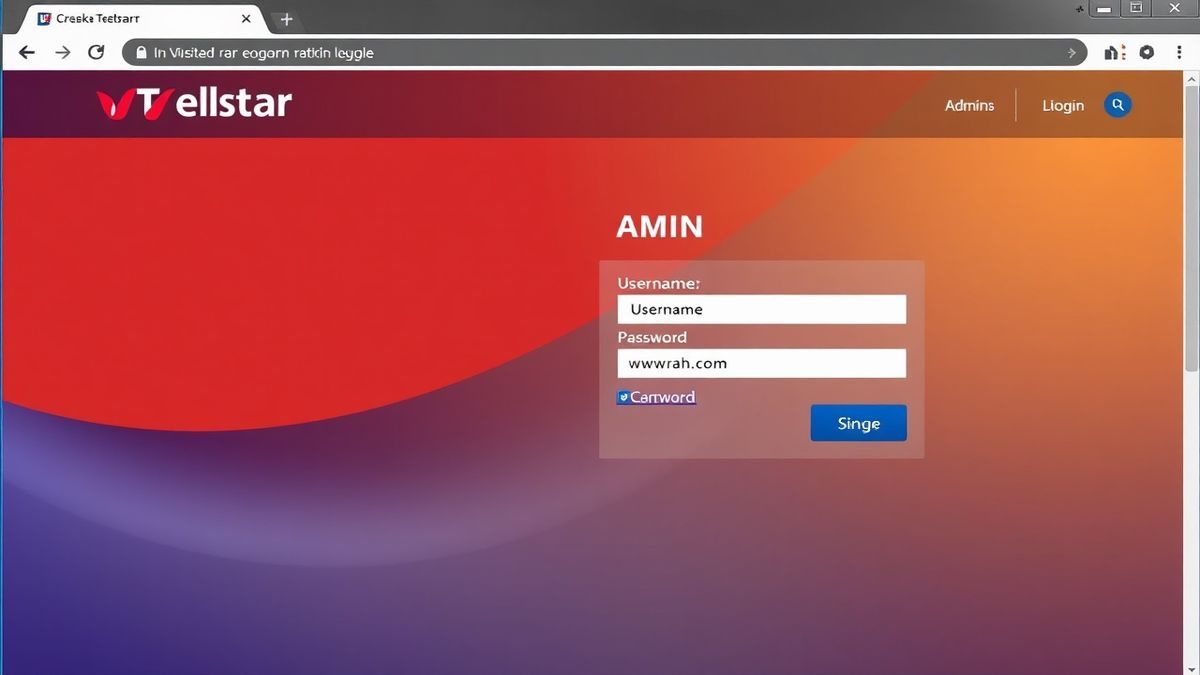The height and width of the screenshot is (675, 1200).
Task: Open the browser three-dot menu
Action: point(1178,52)
